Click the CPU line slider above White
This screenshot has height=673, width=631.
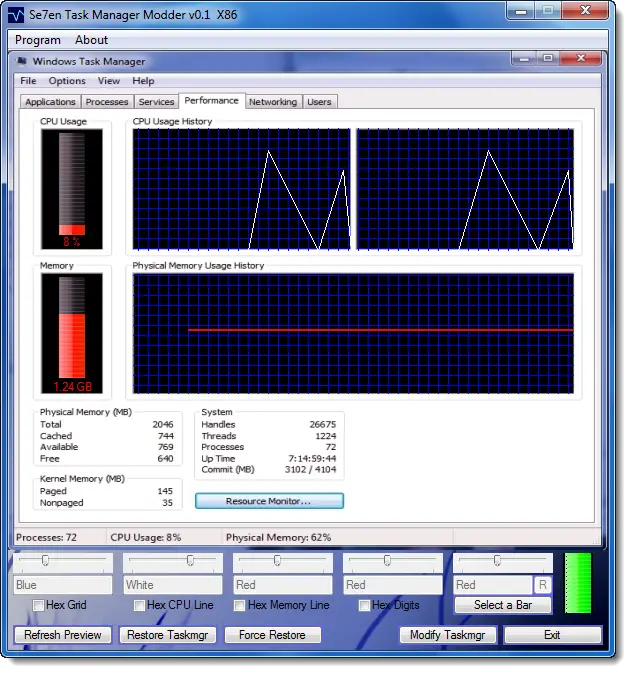(173, 563)
